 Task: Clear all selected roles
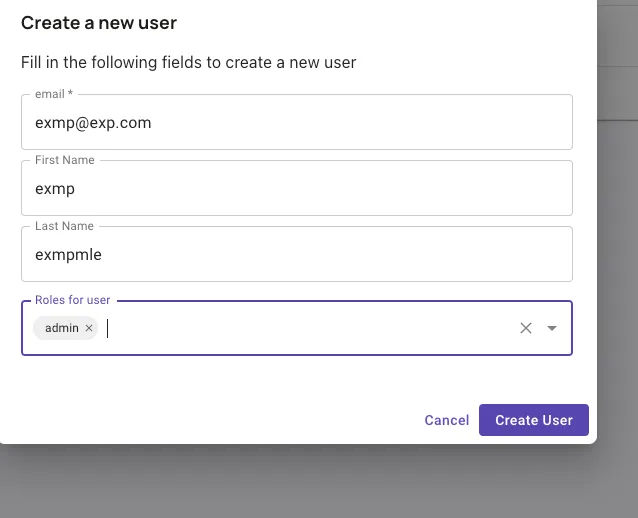[526, 328]
